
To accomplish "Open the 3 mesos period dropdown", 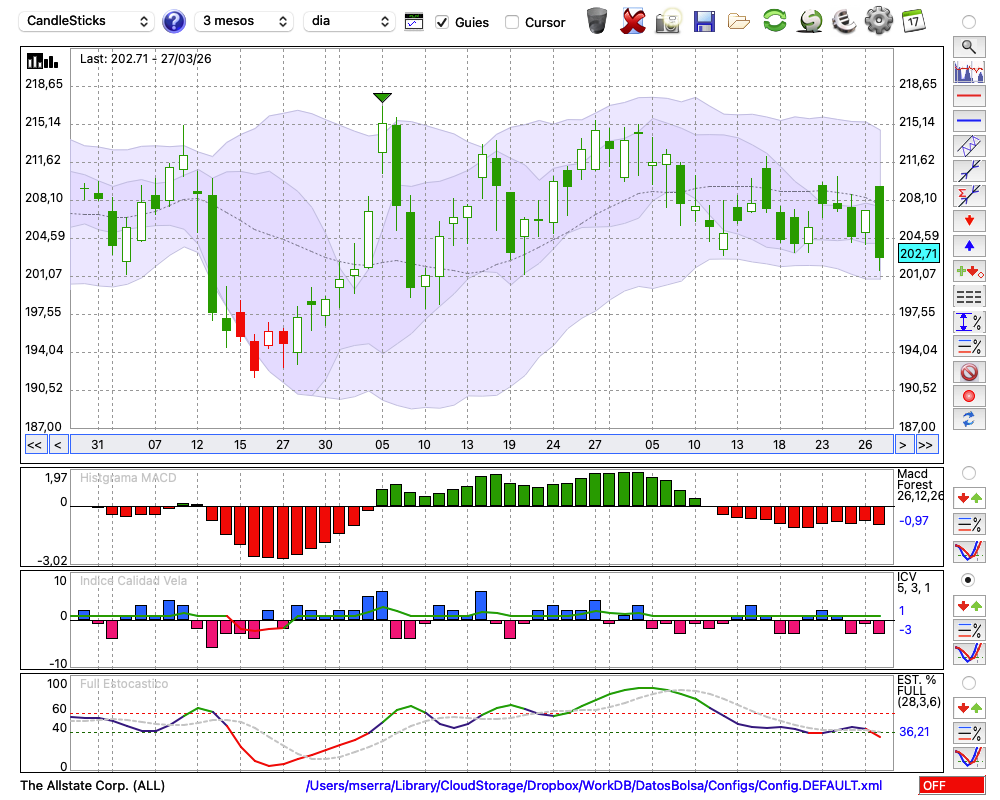I will click(x=244, y=21).
